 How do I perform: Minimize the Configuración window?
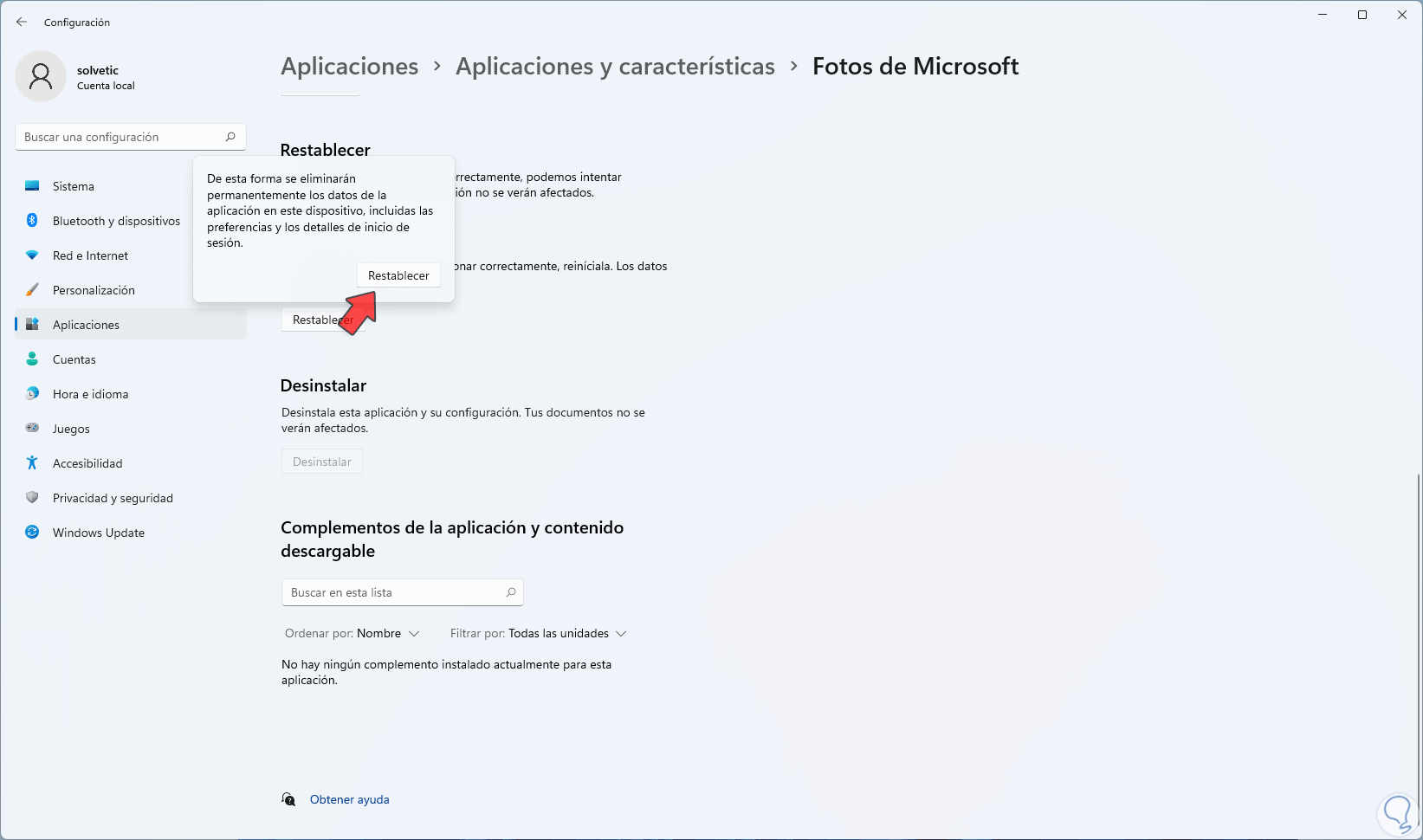1323,15
